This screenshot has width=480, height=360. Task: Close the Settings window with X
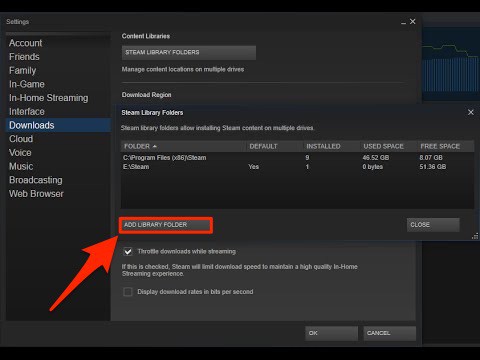point(413,21)
